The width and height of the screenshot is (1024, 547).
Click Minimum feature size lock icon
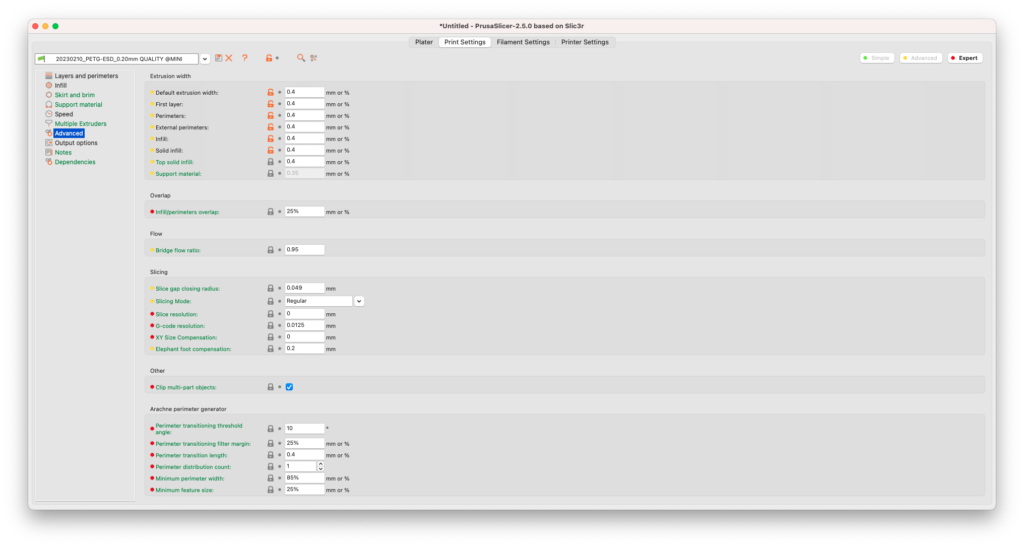pyautogui.click(x=270, y=490)
